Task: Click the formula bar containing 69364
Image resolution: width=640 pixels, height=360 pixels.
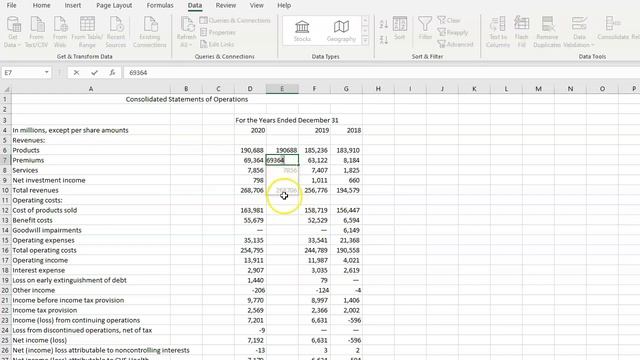Action: (382, 73)
